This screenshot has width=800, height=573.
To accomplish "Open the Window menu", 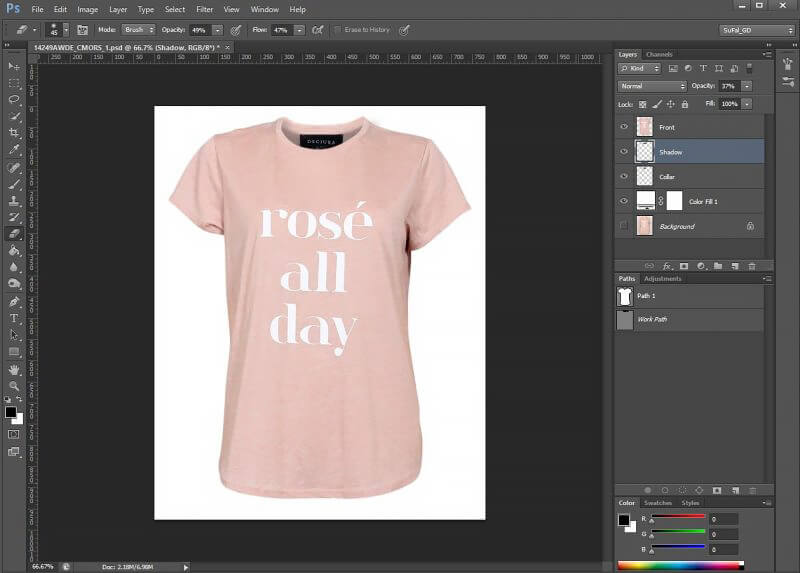I will 264,9.
